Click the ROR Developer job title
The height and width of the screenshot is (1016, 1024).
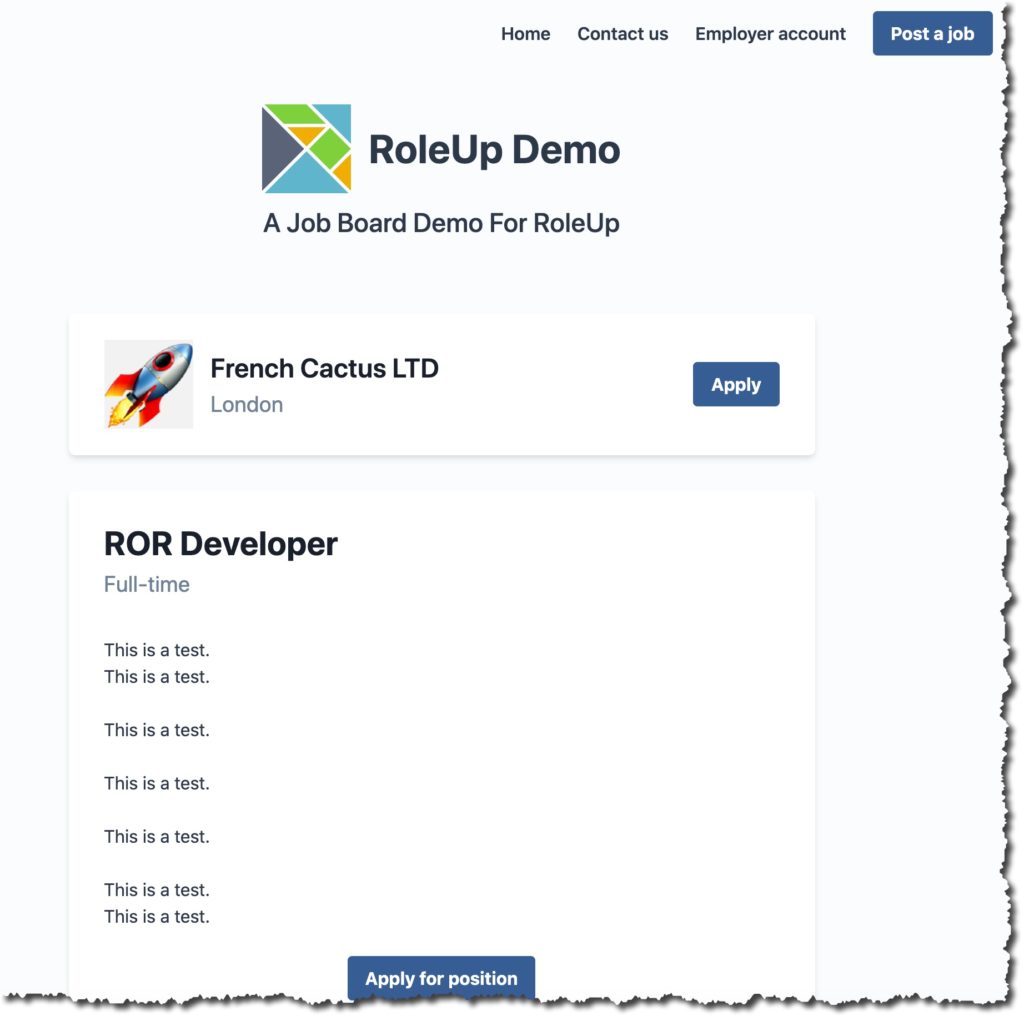tap(221, 545)
